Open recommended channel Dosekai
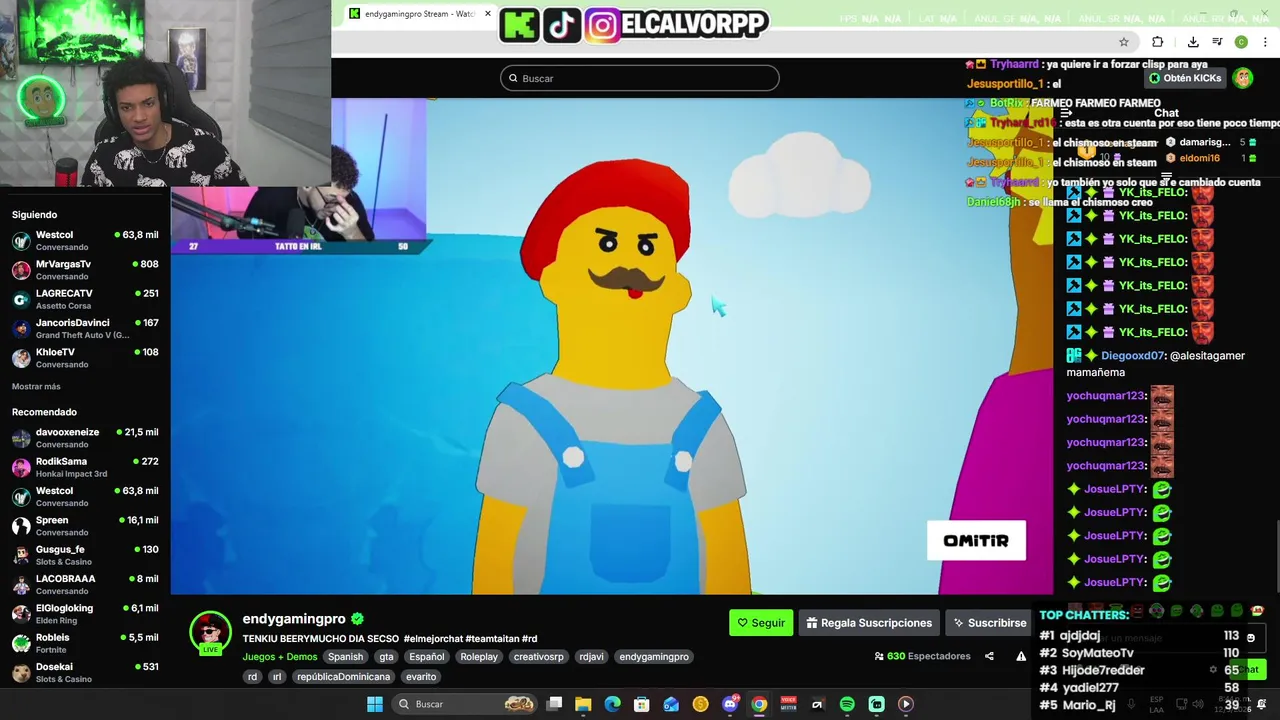Image resolution: width=1280 pixels, height=720 pixels. 85,672
